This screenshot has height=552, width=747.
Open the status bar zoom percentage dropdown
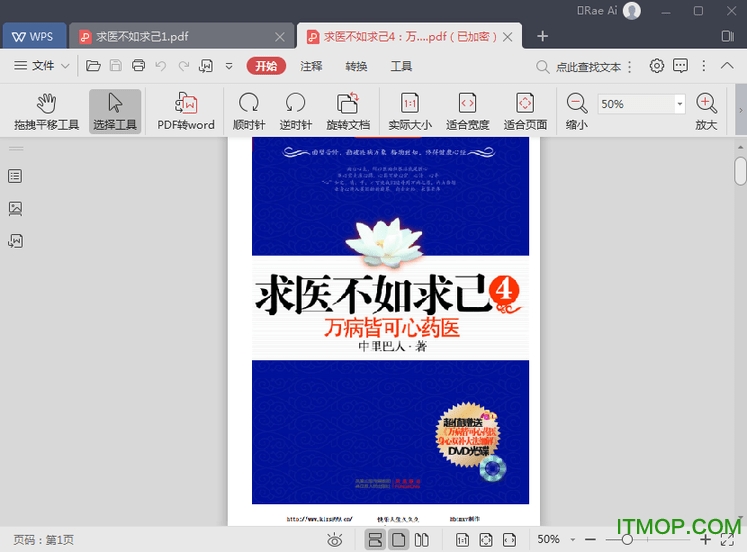[x=573, y=540]
